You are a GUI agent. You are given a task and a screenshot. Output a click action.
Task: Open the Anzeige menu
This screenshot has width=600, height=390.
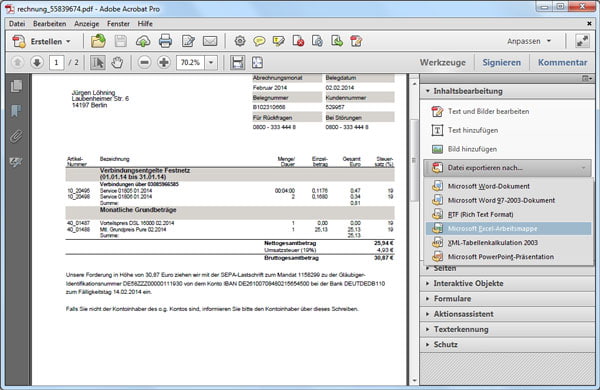coord(86,24)
